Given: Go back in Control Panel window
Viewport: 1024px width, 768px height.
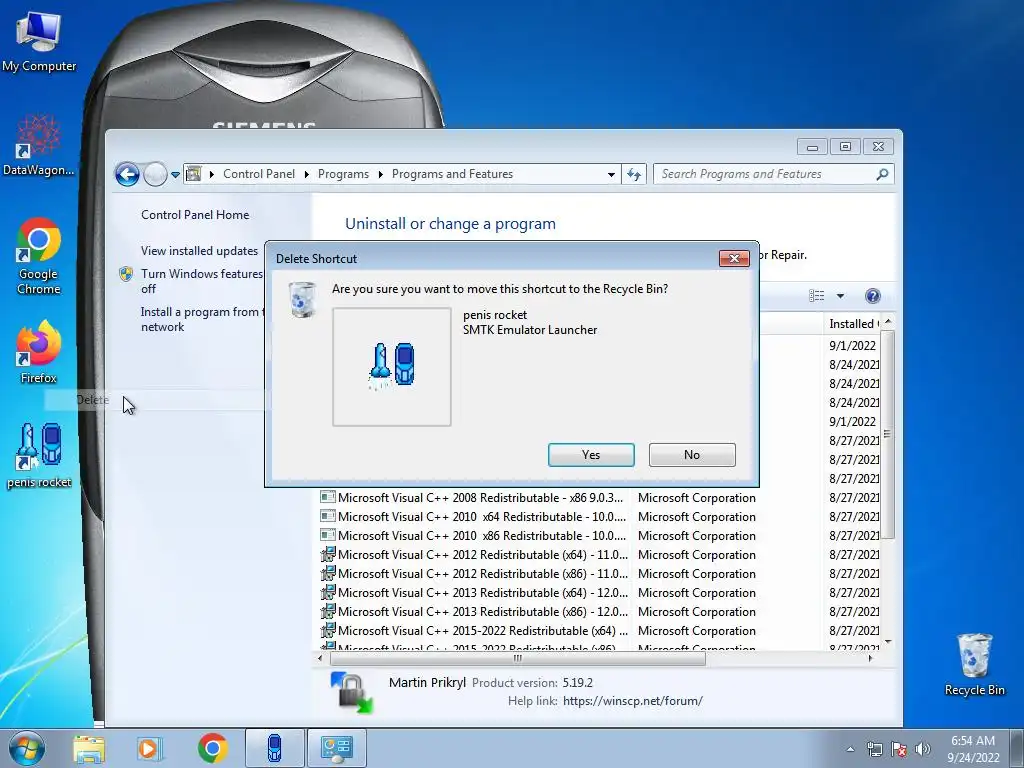Looking at the screenshot, I should point(127,174).
